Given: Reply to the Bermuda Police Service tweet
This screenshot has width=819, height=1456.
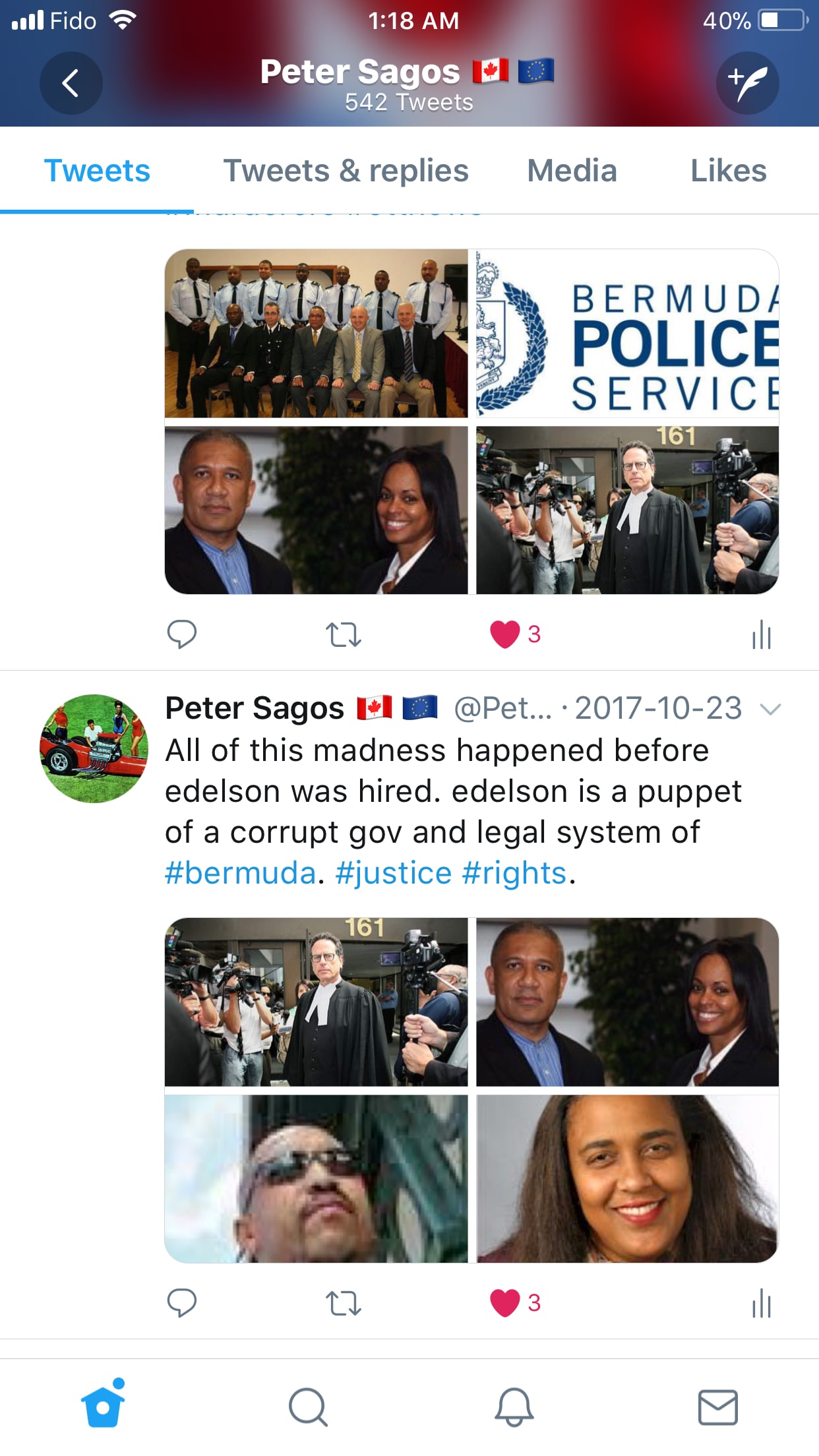Looking at the screenshot, I should pos(182,634).
